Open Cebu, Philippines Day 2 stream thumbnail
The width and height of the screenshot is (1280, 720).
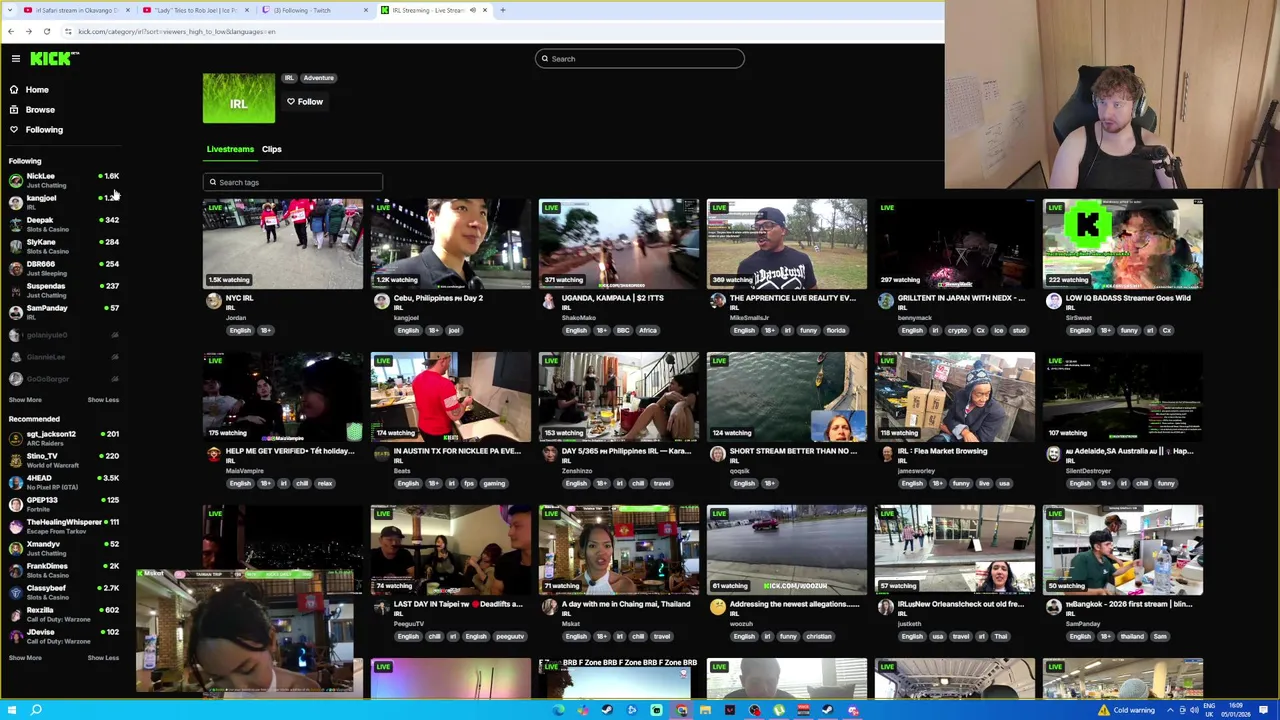[451, 244]
